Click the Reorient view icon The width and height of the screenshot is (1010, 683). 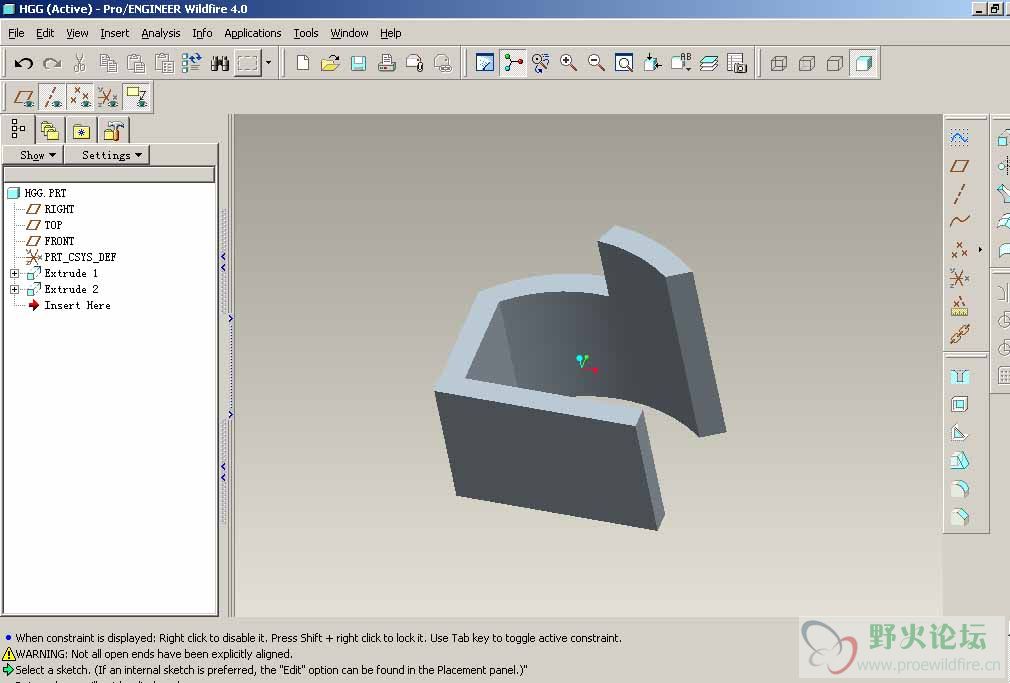click(x=653, y=63)
